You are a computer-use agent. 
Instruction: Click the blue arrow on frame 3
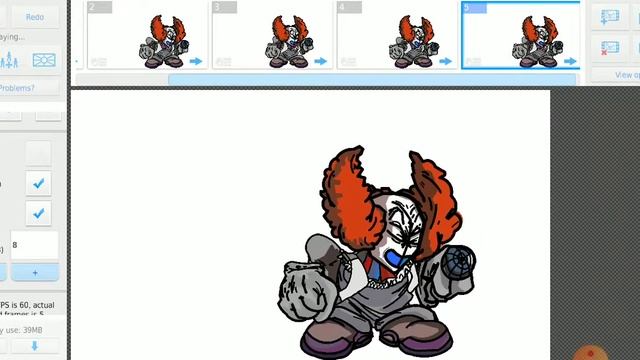pyautogui.click(x=321, y=61)
